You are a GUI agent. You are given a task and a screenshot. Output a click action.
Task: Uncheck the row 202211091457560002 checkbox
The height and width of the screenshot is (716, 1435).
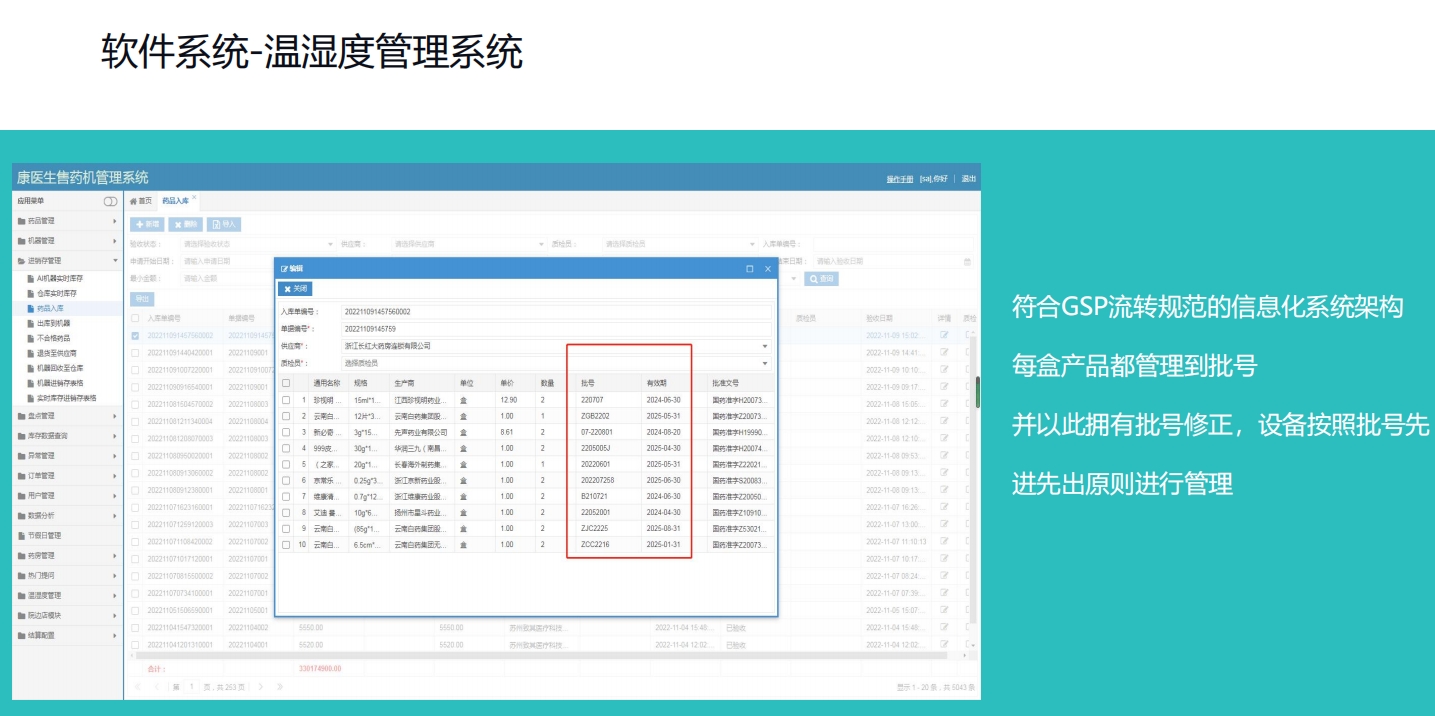pos(136,336)
